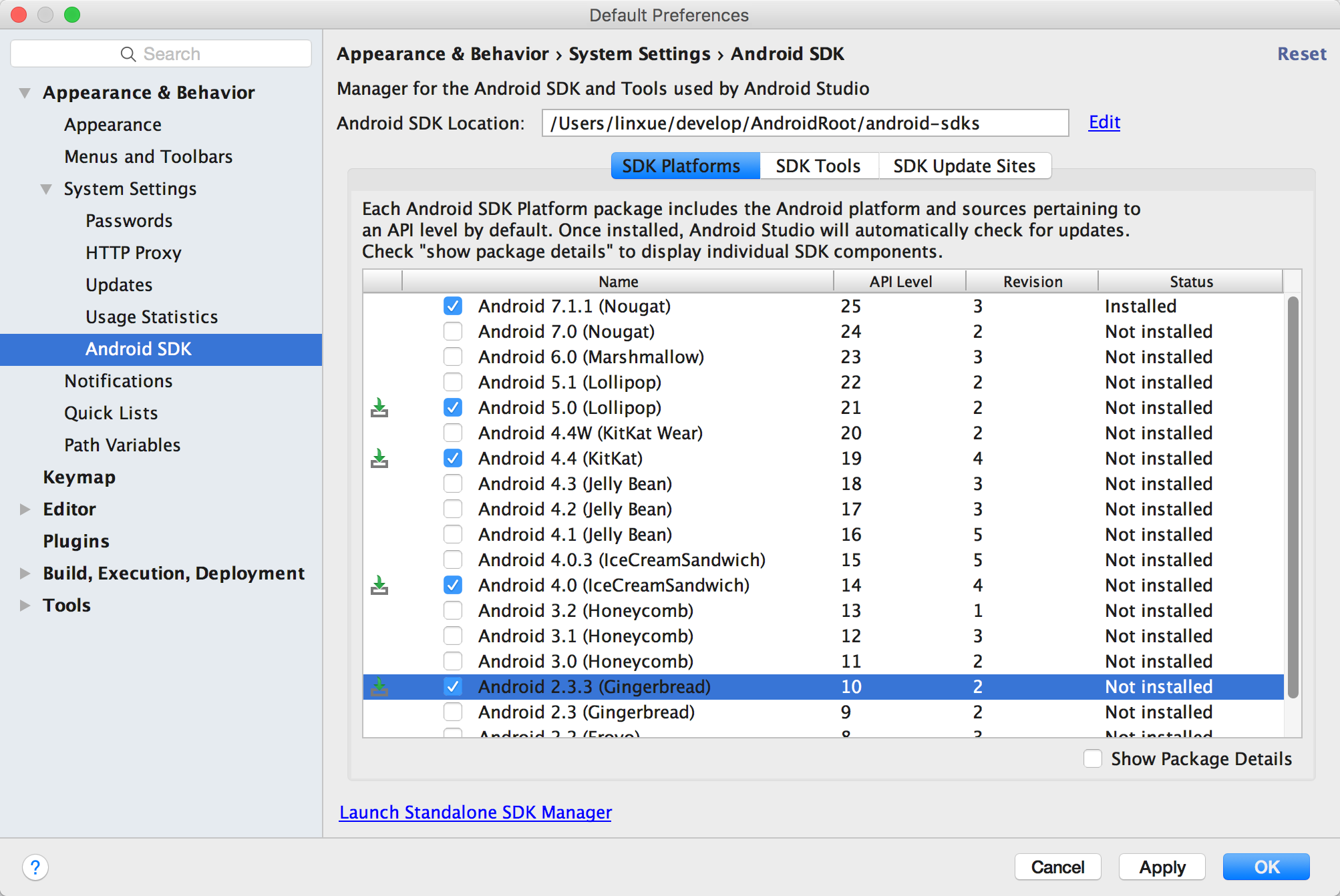Sort table by Name column header
The width and height of the screenshot is (1340, 896).
pos(618,281)
